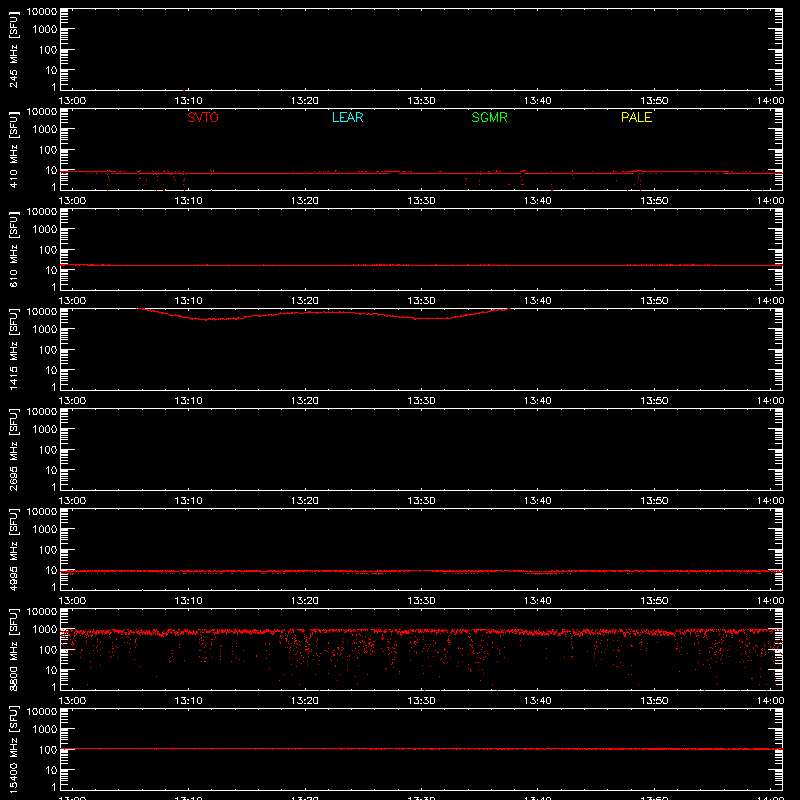This screenshot has height=800, width=800.
Task: Click the 10000 y-tick of 245 MHz panel
Action: (x=42, y=12)
